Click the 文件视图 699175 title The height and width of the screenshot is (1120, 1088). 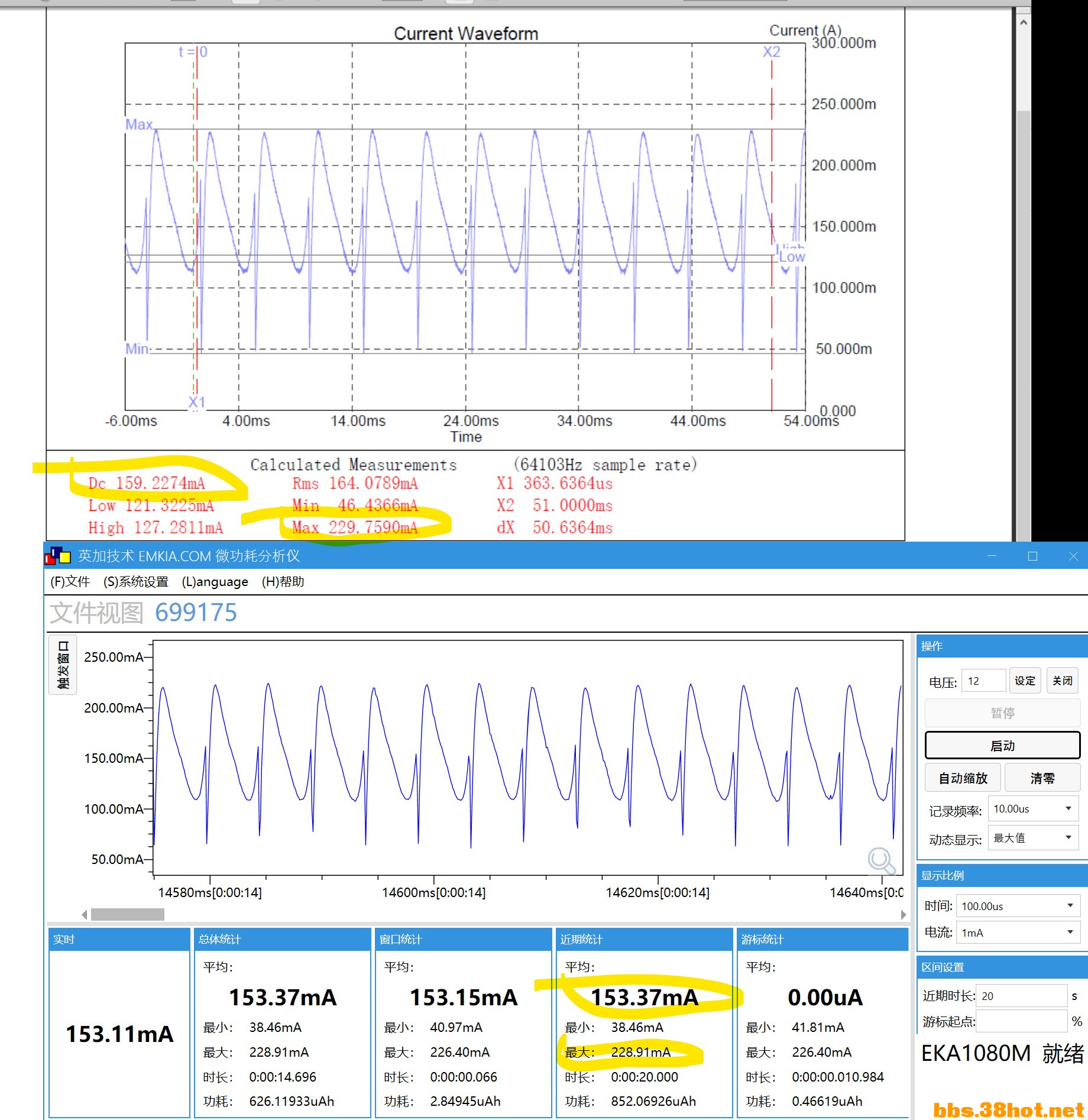pos(143,612)
